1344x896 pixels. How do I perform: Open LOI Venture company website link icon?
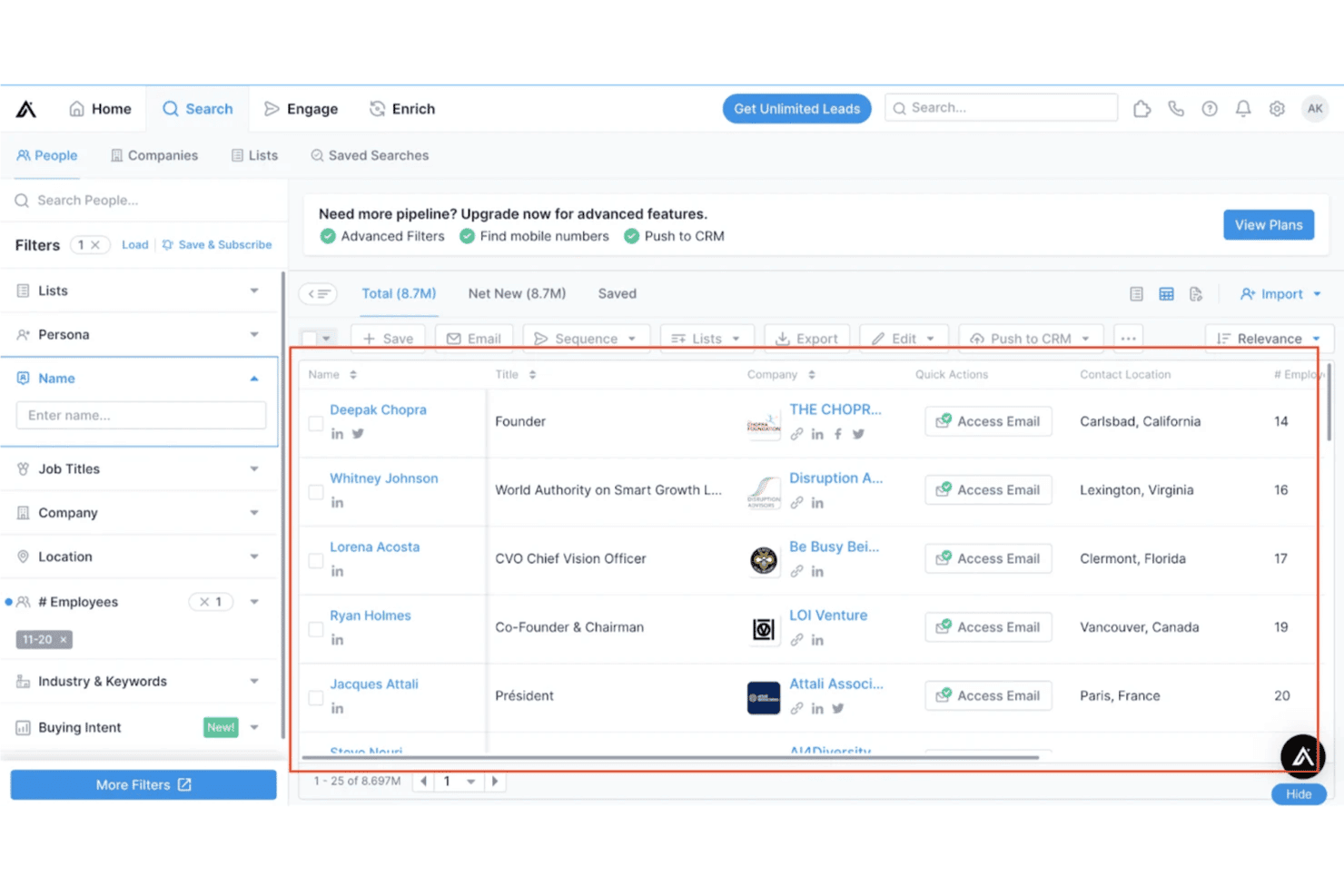tap(796, 640)
